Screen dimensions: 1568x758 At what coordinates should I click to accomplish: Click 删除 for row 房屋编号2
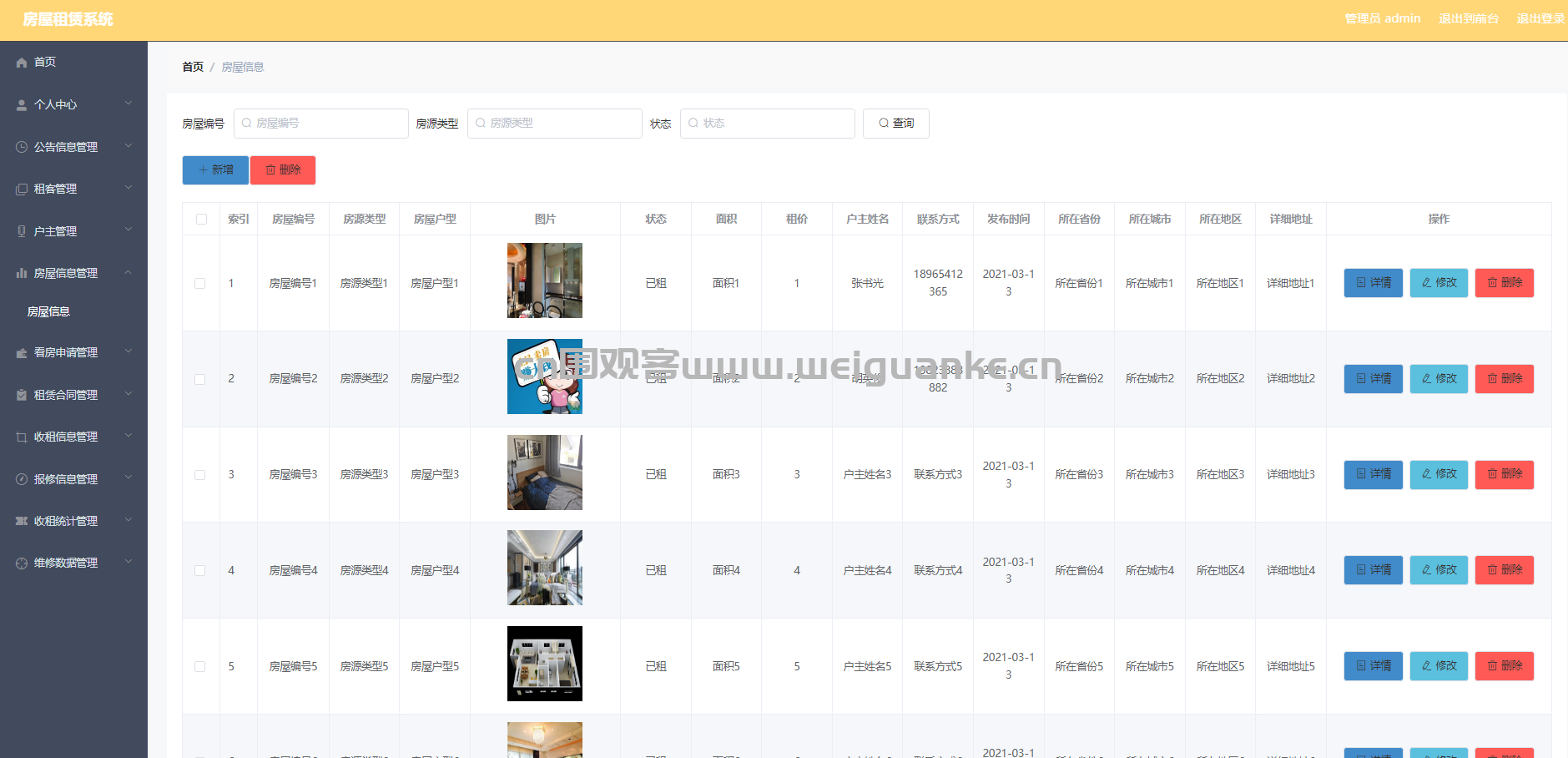[1505, 379]
